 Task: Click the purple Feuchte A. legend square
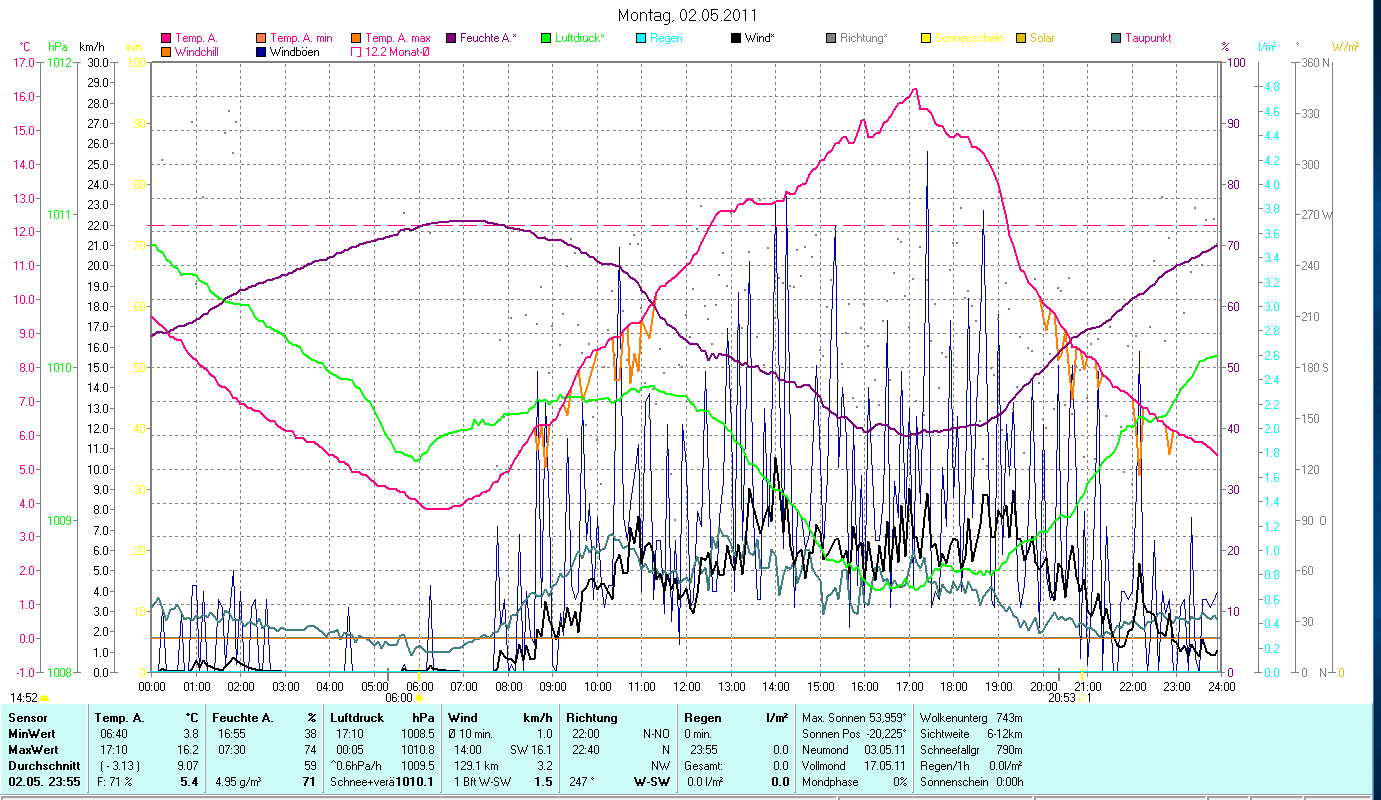[x=451, y=38]
